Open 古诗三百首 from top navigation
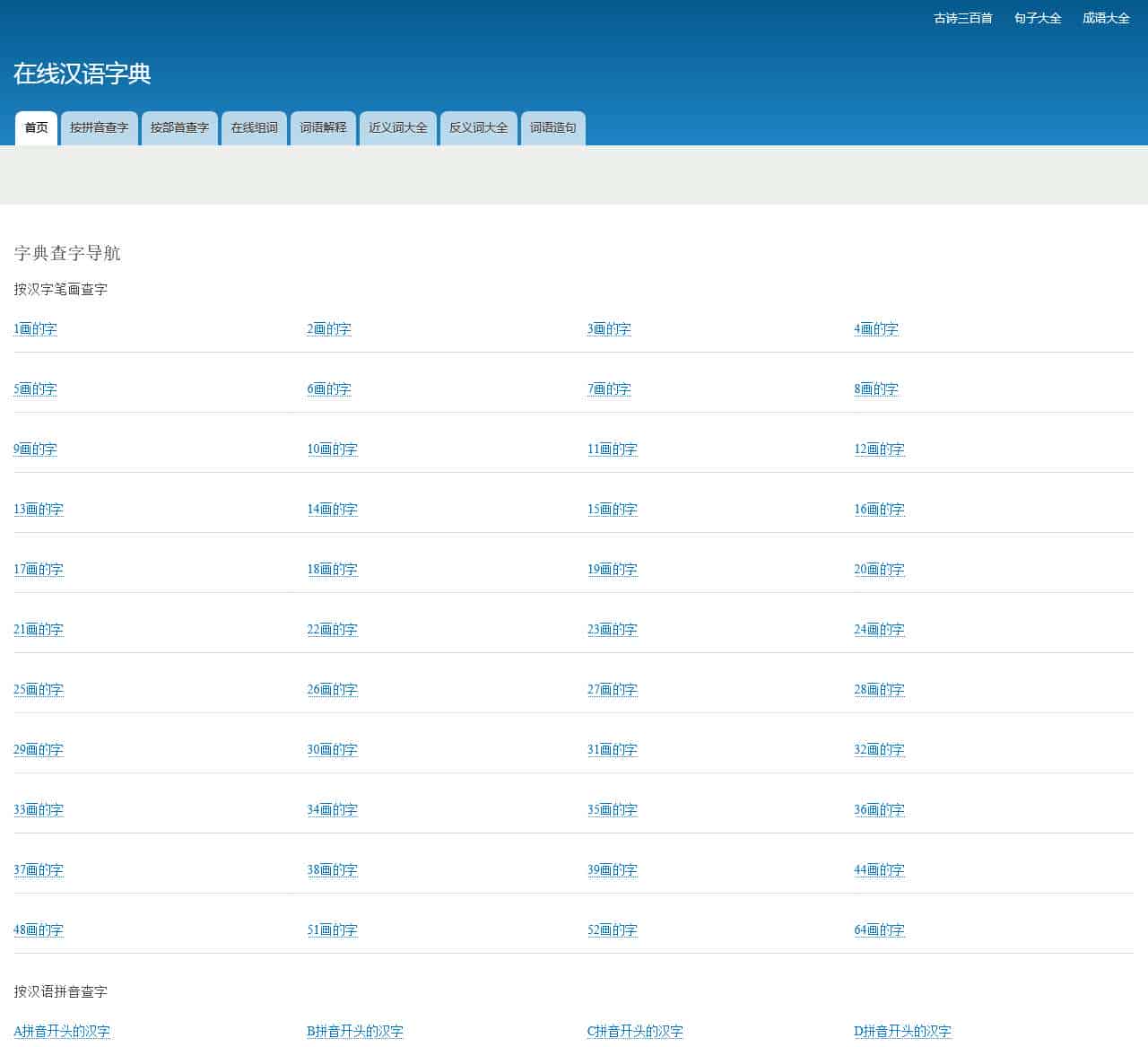1148x1047 pixels. click(x=960, y=17)
